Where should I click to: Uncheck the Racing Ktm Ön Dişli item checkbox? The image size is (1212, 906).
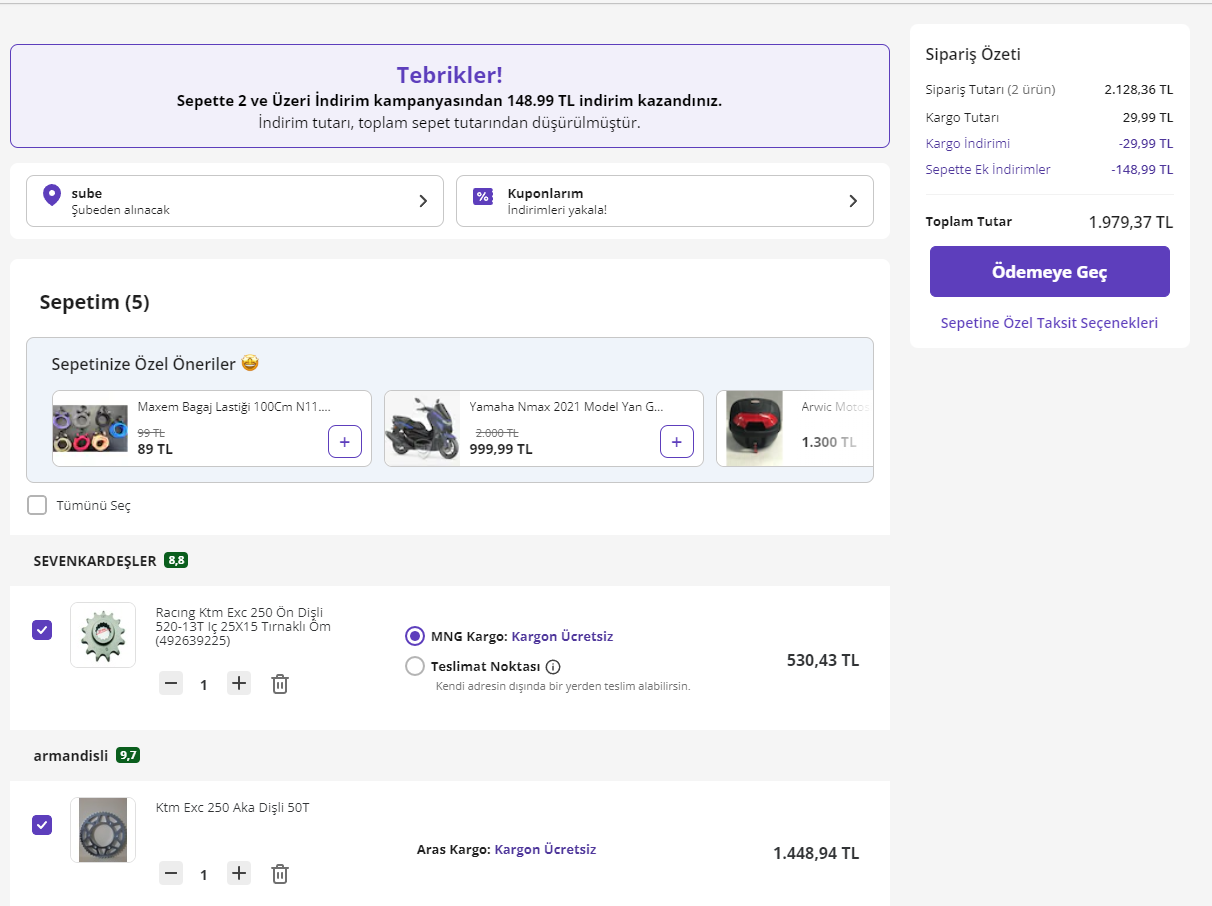coord(42,630)
